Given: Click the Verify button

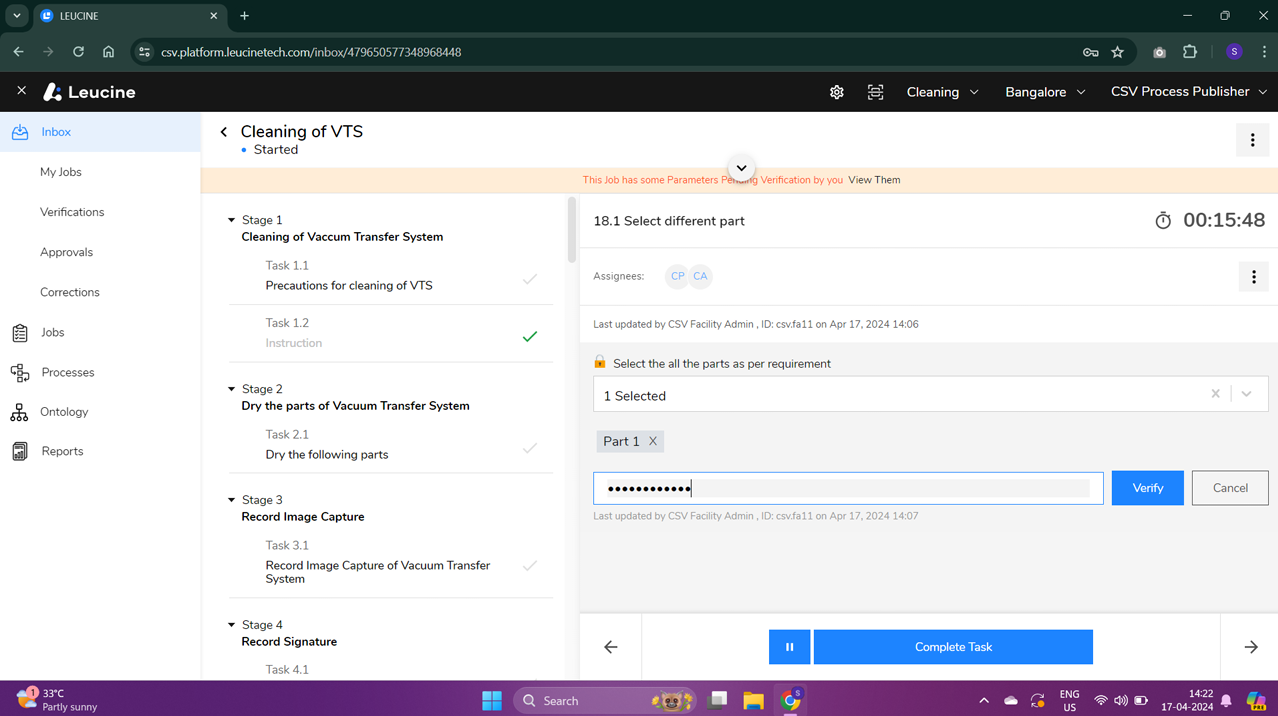Looking at the screenshot, I should point(1147,488).
